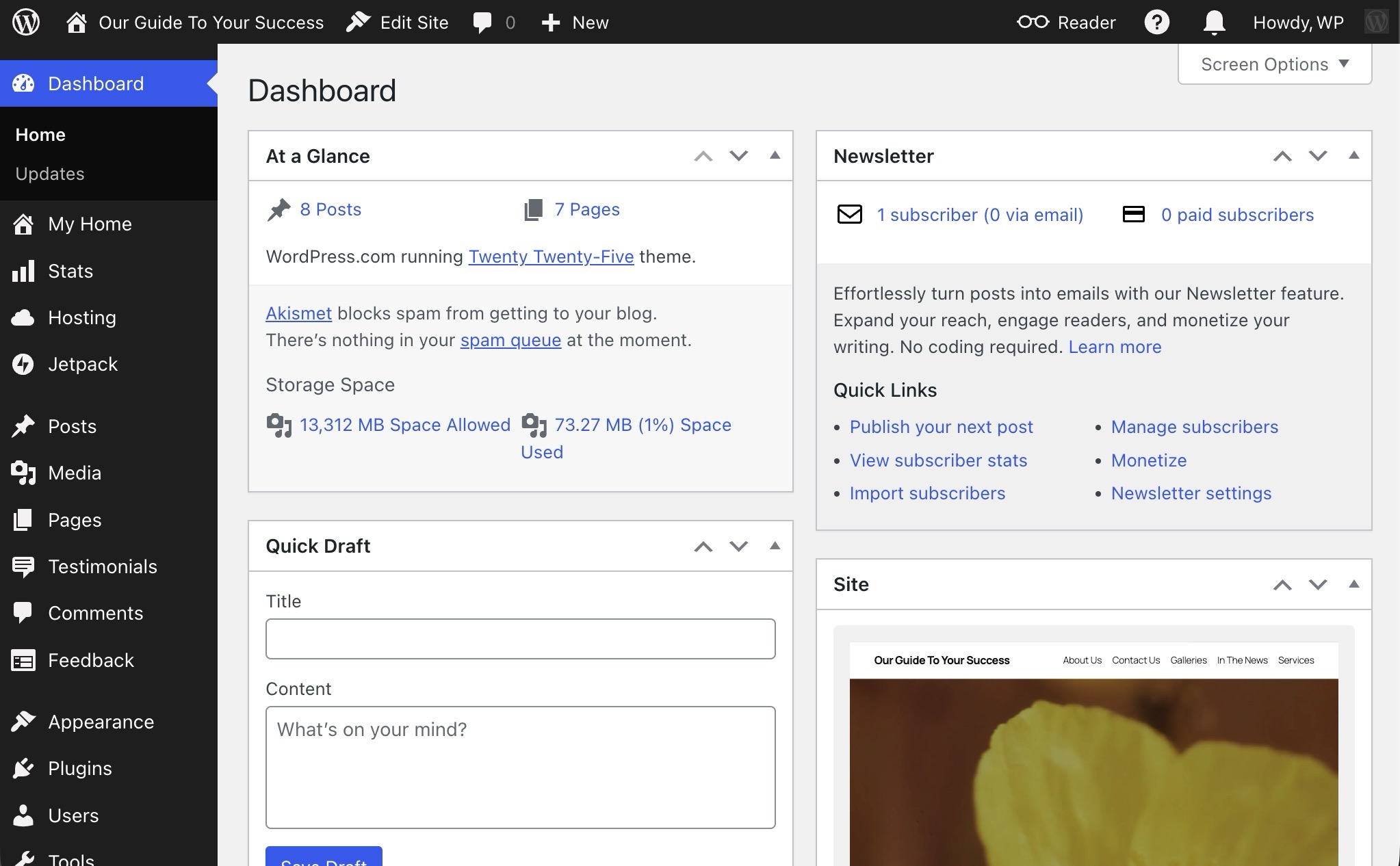The width and height of the screenshot is (1400, 866).
Task: Expand Screen Options
Action: [1273, 64]
